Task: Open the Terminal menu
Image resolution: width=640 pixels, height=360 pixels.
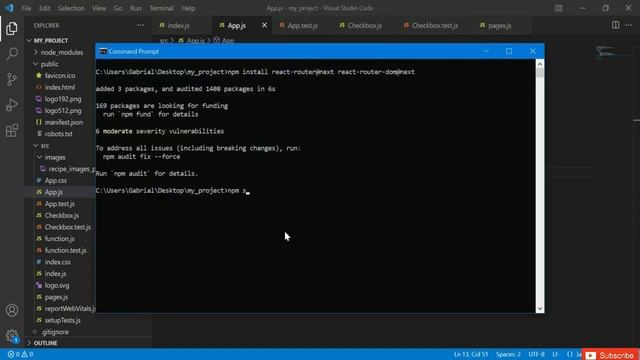Action: click(161, 8)
